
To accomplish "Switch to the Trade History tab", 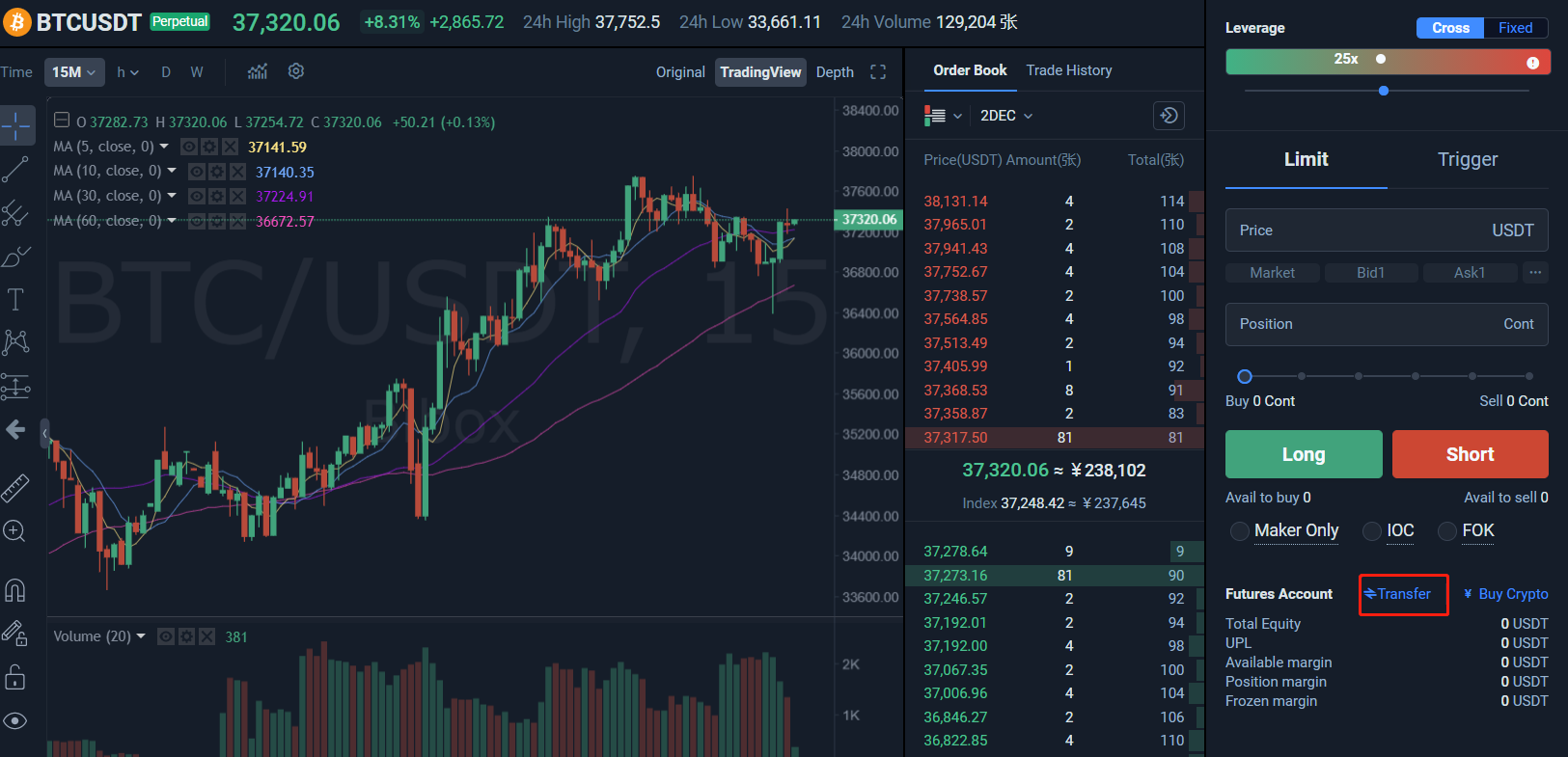I will click(1068, 70).
